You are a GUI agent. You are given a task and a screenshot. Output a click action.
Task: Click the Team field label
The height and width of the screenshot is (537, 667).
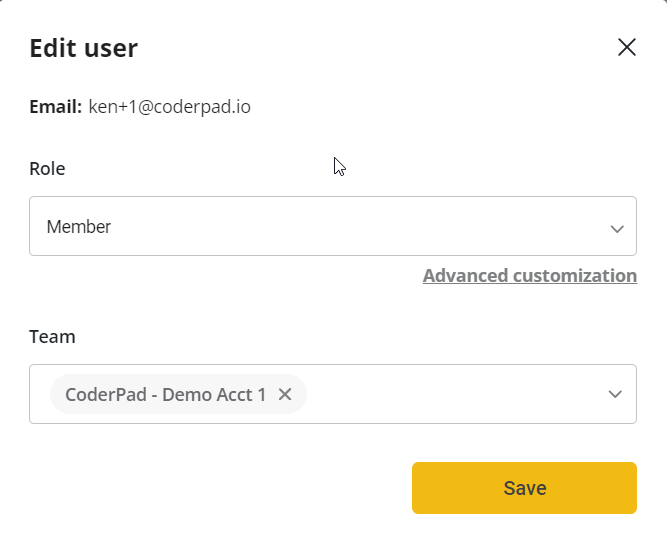tap(52, 337)
